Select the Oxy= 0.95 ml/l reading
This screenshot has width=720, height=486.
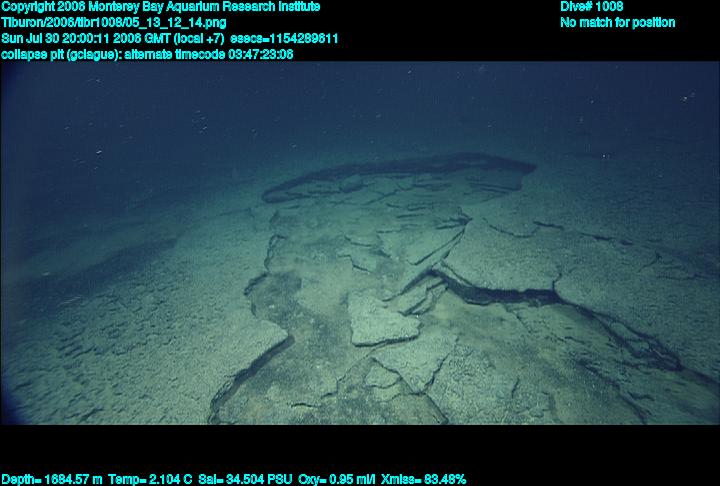tap(337, 480)
